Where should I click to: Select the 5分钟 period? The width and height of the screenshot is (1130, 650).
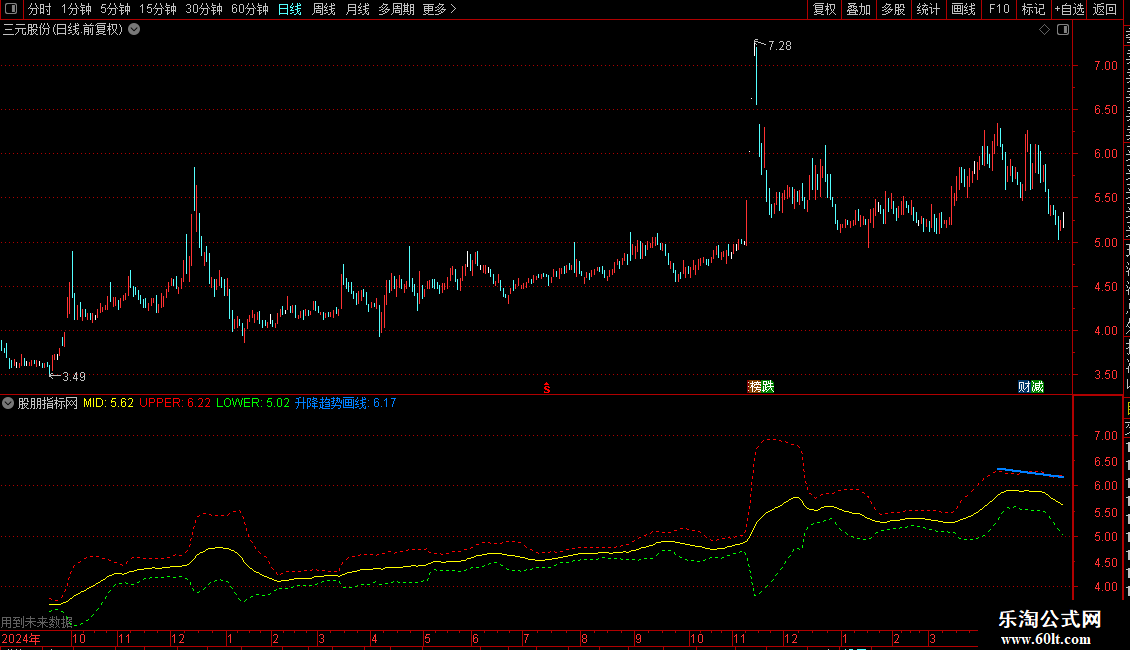point(115,9)
